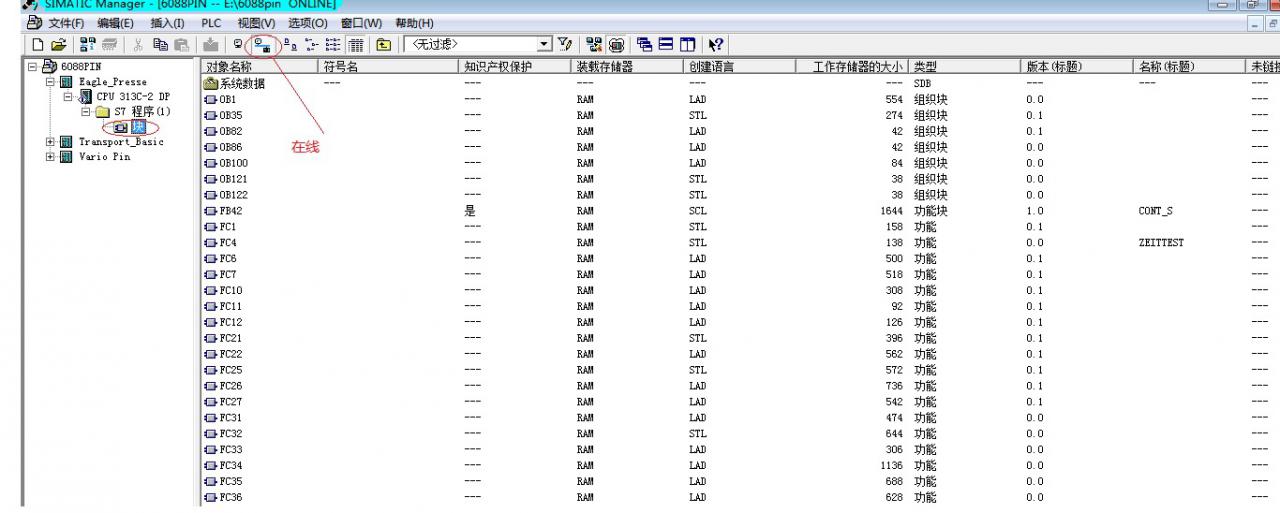The image size is (1280, 513).
Task: Select block OB35 in the list
Action: [x=225, y=116]
